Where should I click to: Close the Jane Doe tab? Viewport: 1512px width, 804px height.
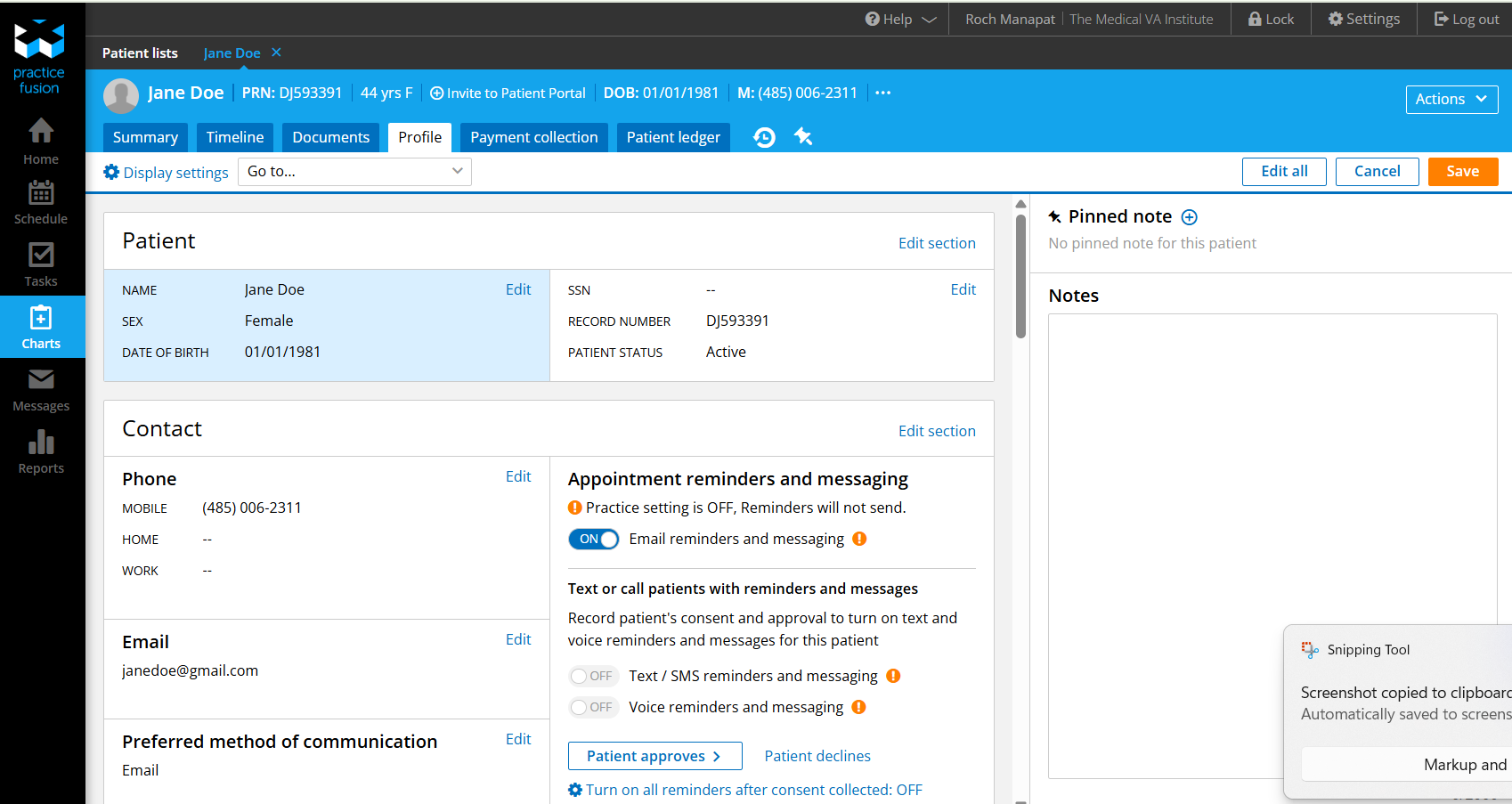(x=276, y=53)
